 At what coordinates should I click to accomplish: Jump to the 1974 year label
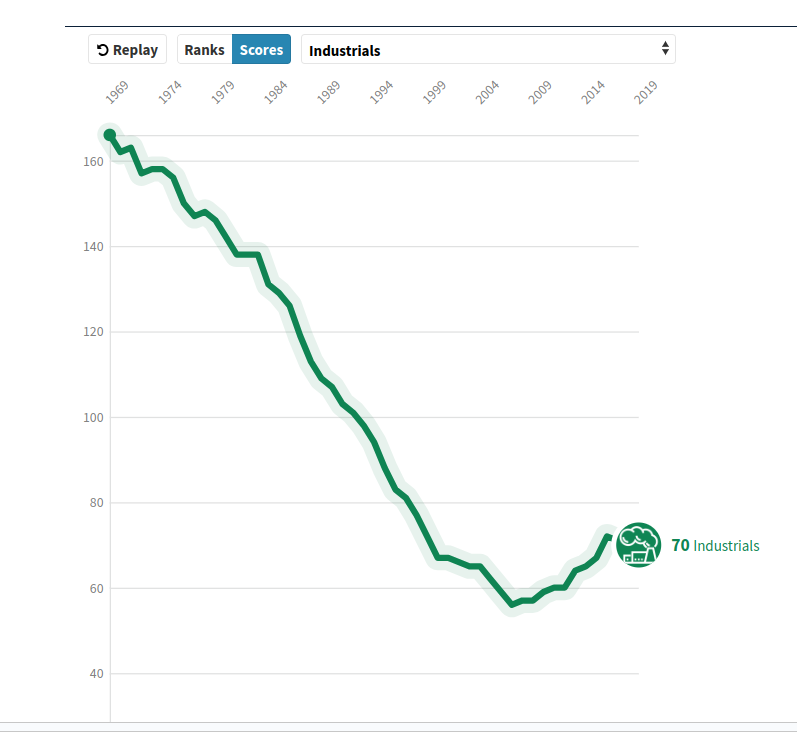click(x=170, y=92)
